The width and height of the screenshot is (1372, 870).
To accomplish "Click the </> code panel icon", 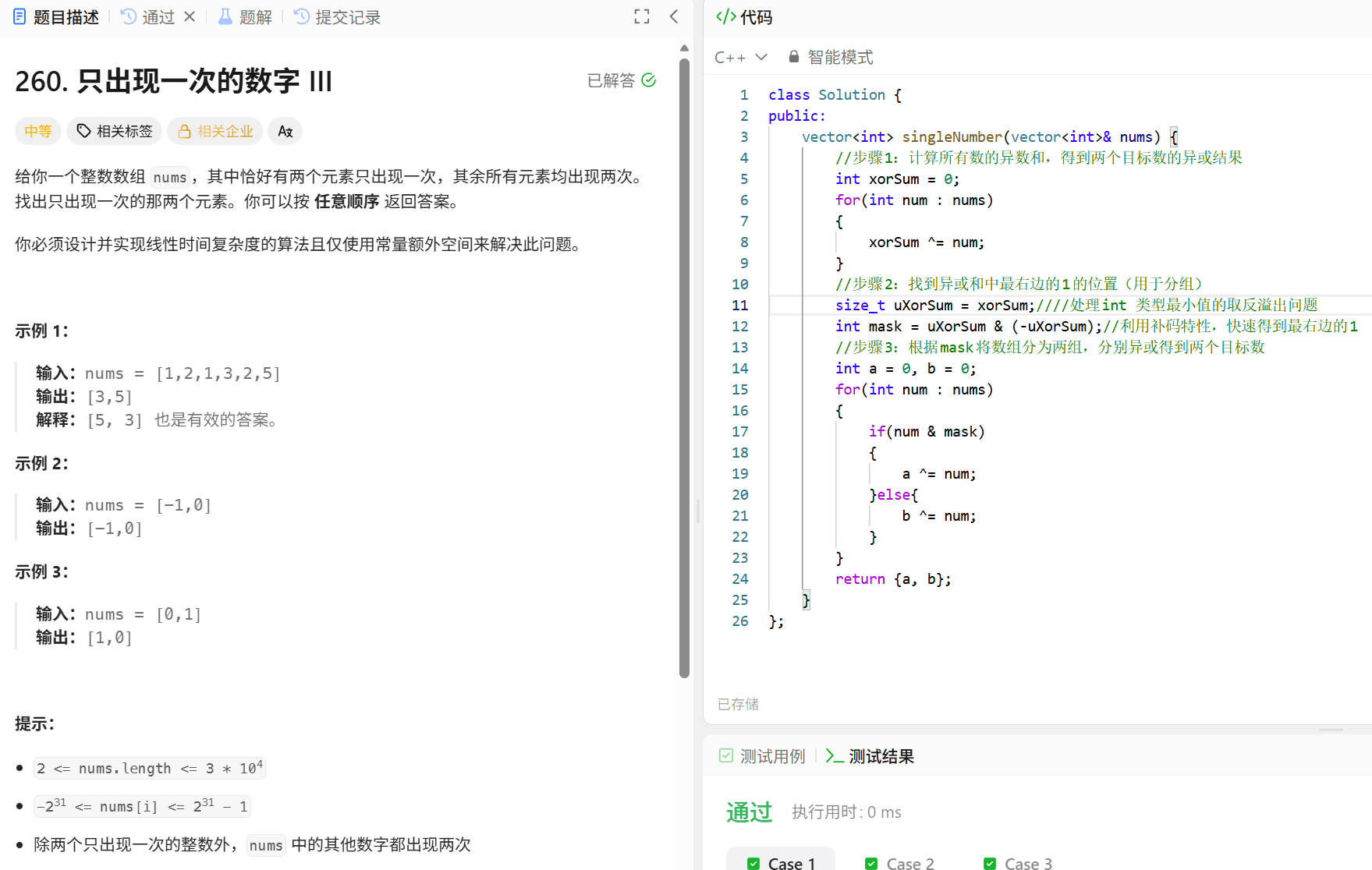I will (x=725, y=16).
